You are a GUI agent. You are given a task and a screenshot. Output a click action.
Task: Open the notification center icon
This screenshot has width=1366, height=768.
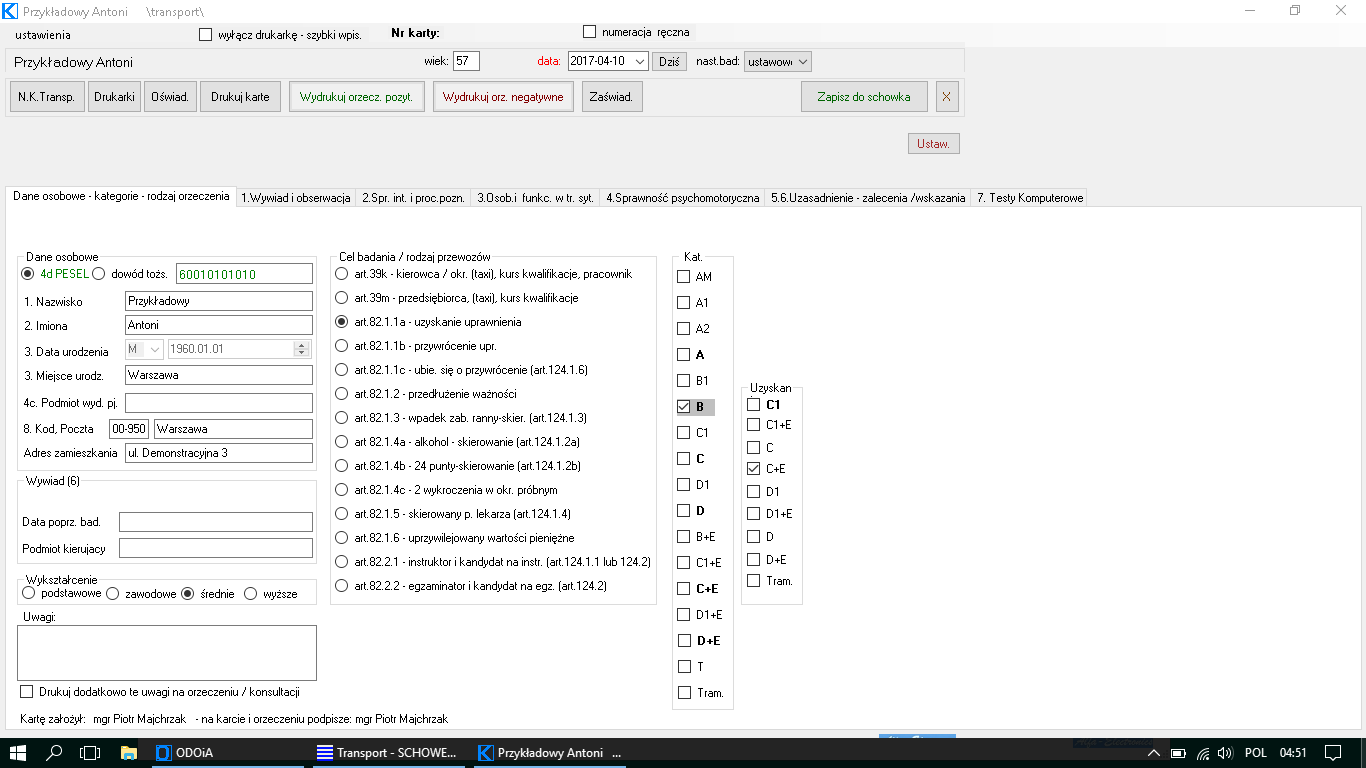[1331, 752]
